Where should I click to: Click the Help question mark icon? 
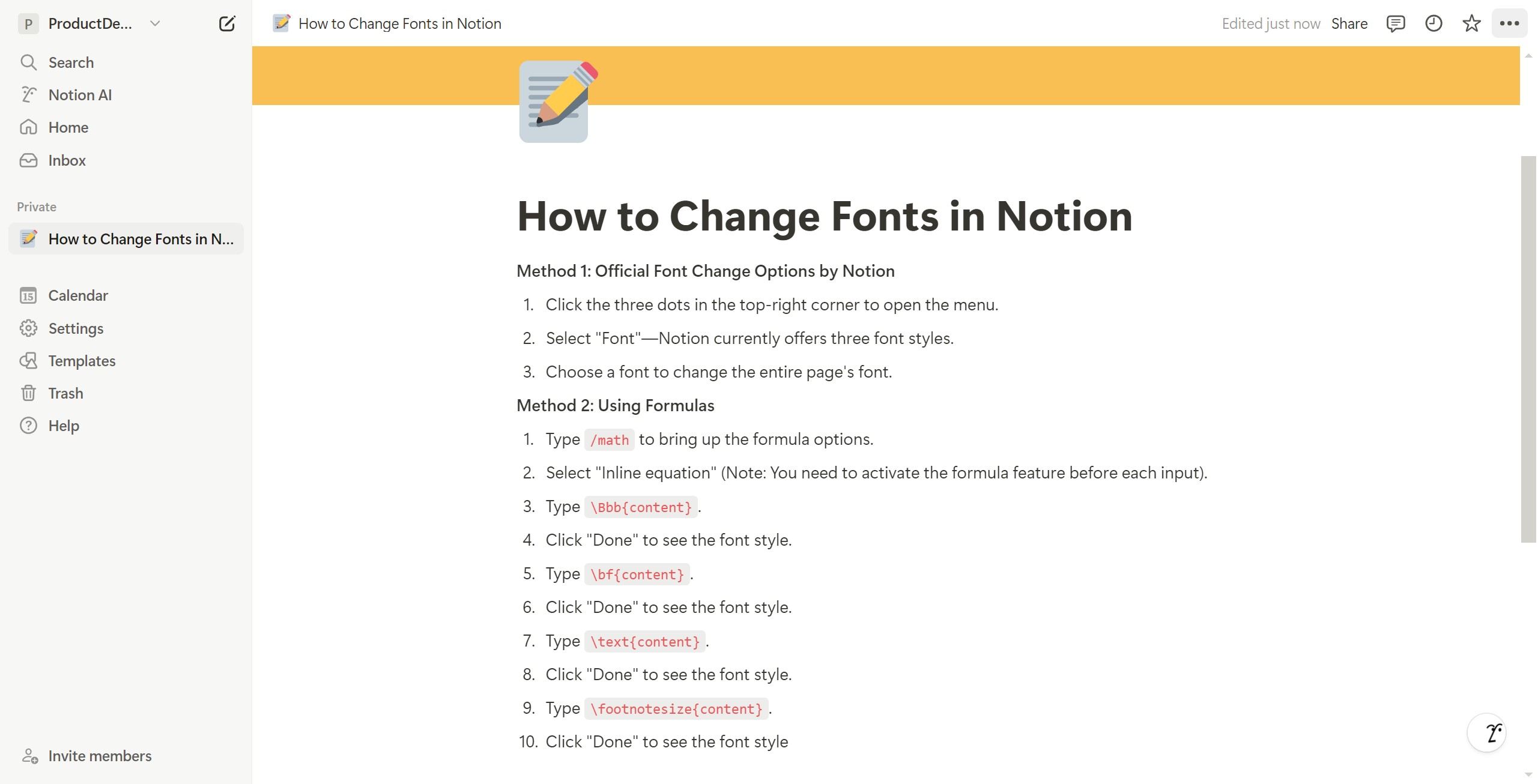pos(28,426)
